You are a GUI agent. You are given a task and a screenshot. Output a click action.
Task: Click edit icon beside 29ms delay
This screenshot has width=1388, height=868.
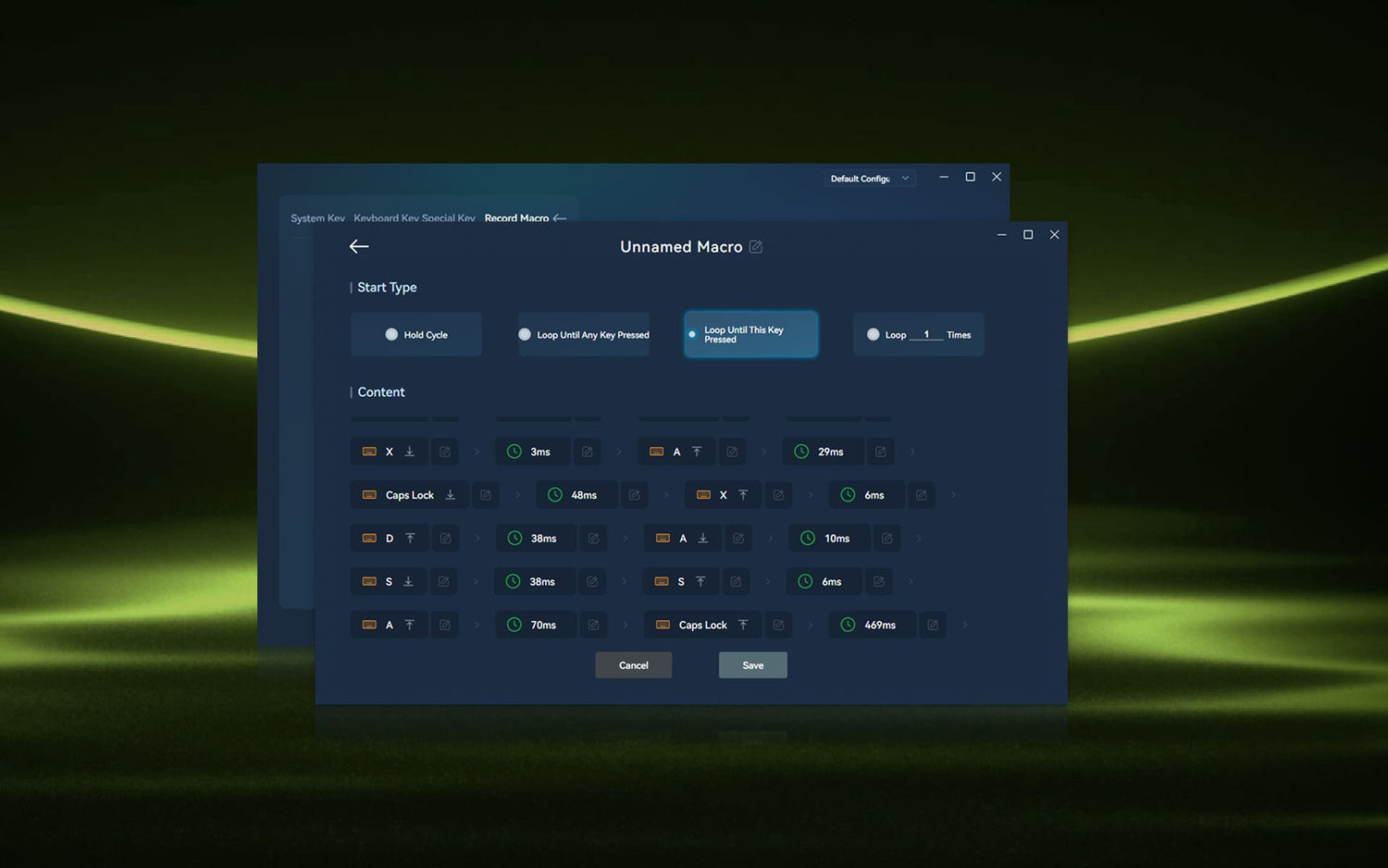coord(881,452)
